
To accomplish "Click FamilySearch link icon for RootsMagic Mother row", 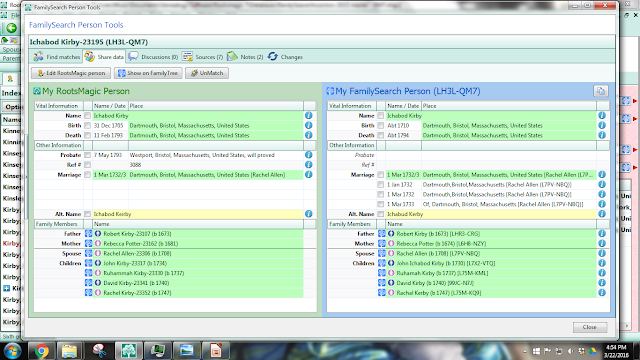I will point(89,244).
